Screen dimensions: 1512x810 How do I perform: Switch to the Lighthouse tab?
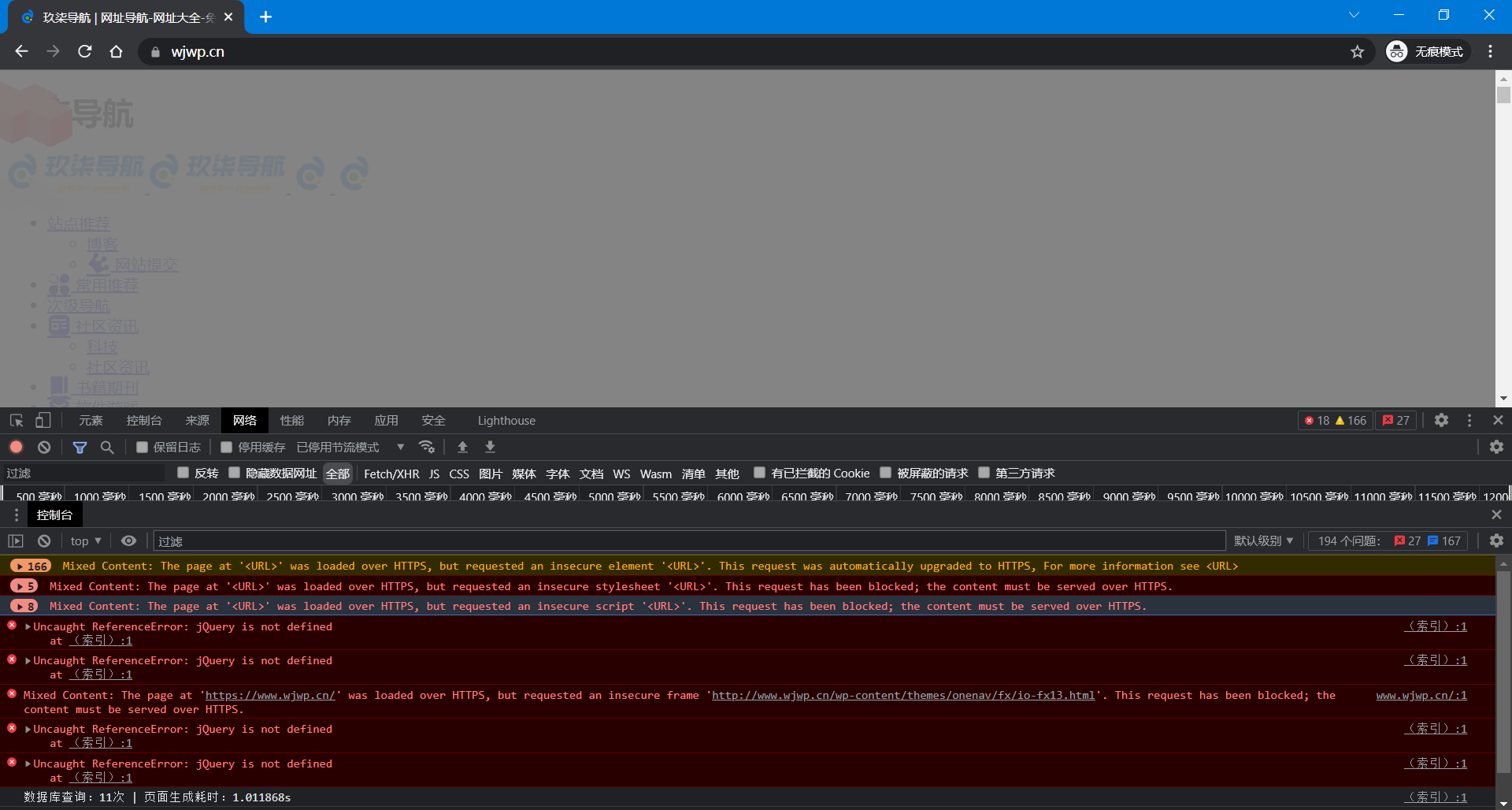pyautogui.click(x=506, y=420)
